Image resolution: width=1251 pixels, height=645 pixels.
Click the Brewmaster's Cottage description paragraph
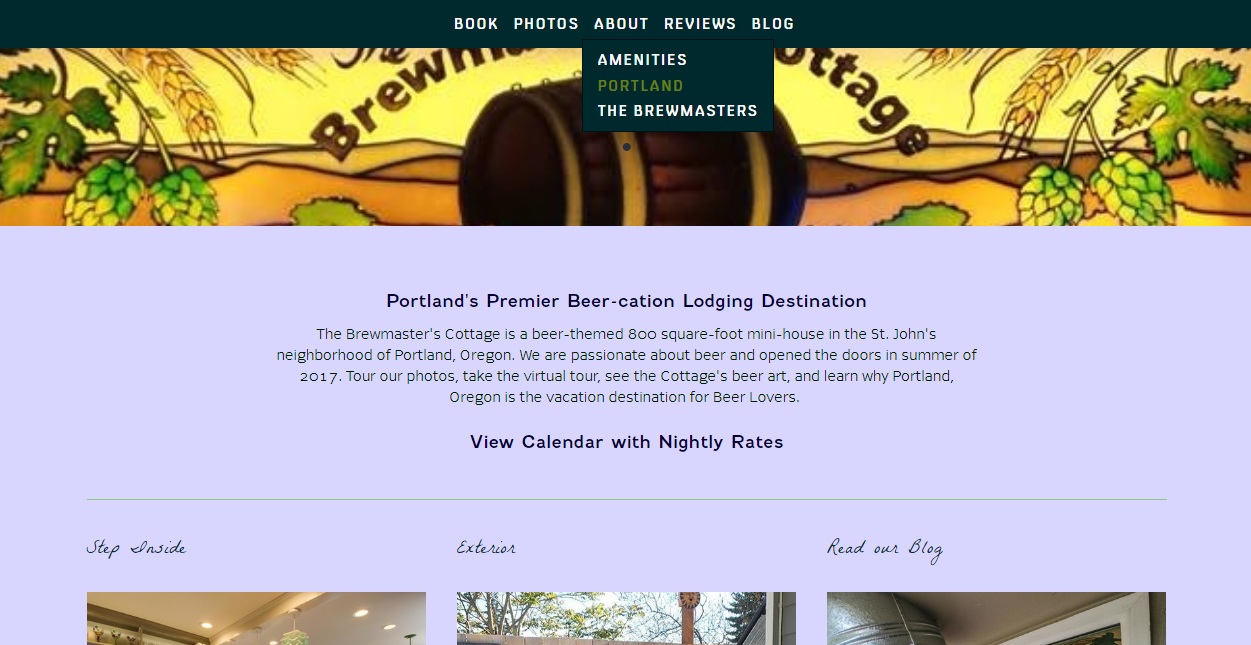627,365
